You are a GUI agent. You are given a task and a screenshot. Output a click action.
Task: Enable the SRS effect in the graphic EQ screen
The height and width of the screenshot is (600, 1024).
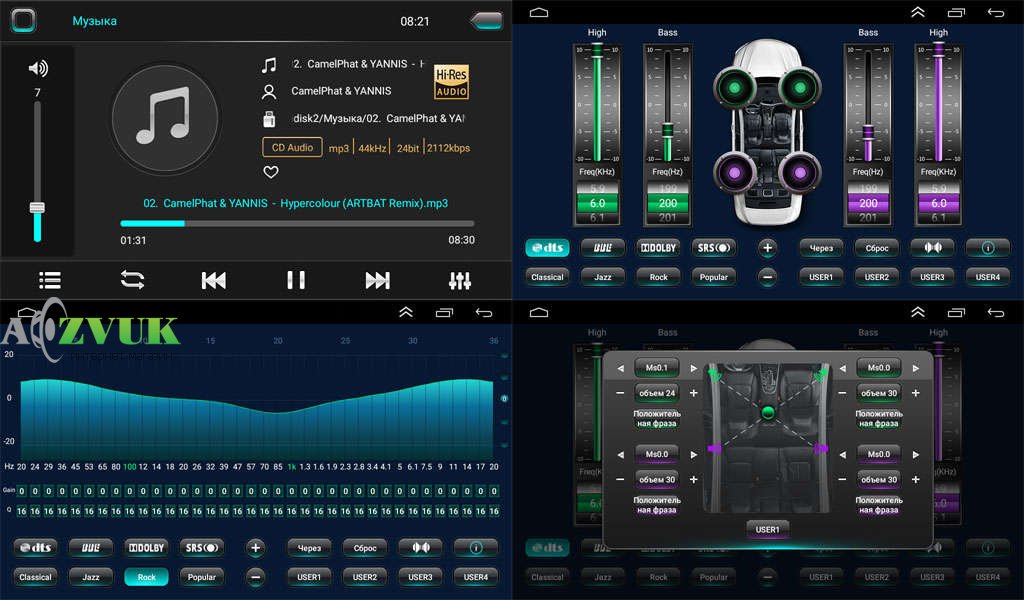202,548
